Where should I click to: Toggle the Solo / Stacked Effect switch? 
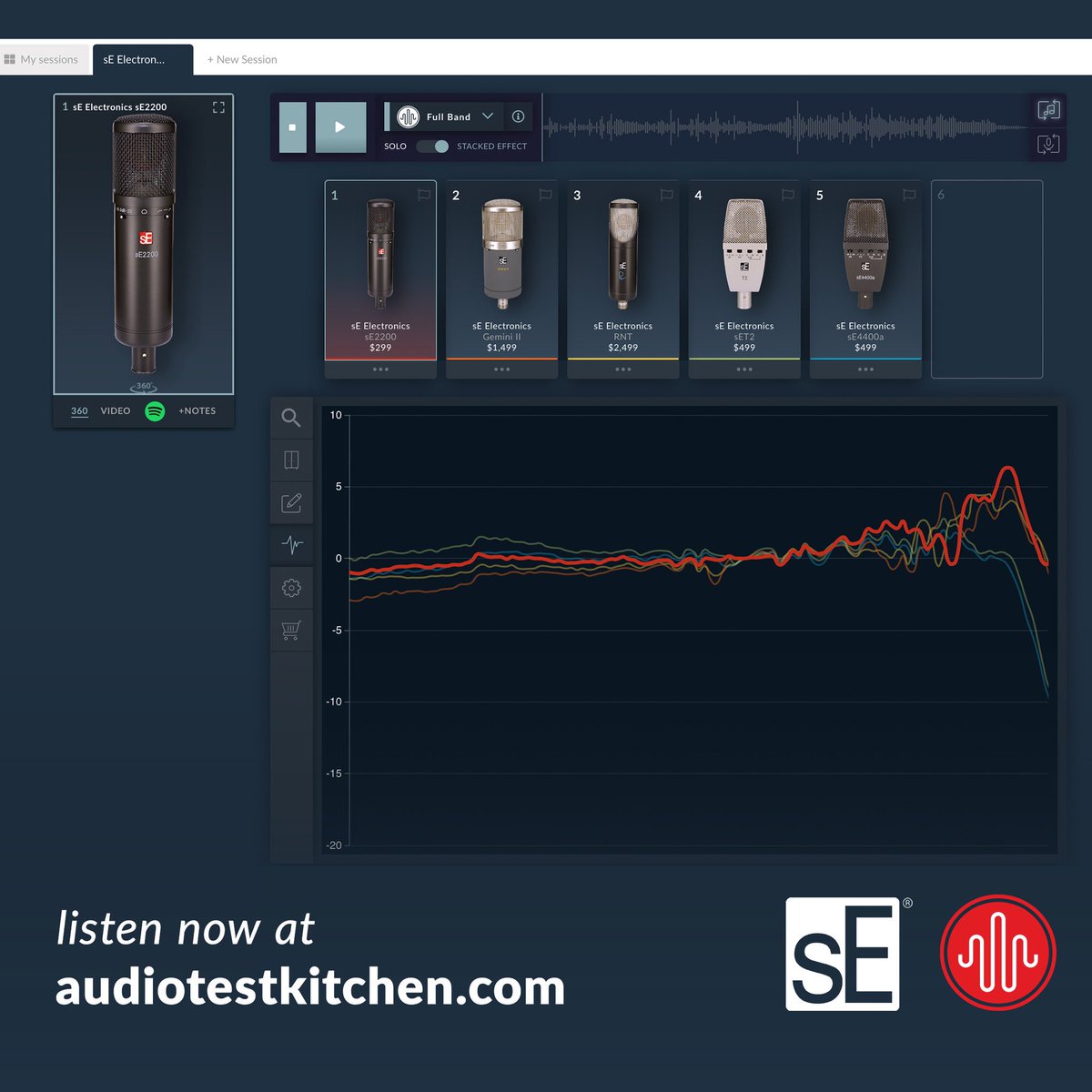coord(433,147)
